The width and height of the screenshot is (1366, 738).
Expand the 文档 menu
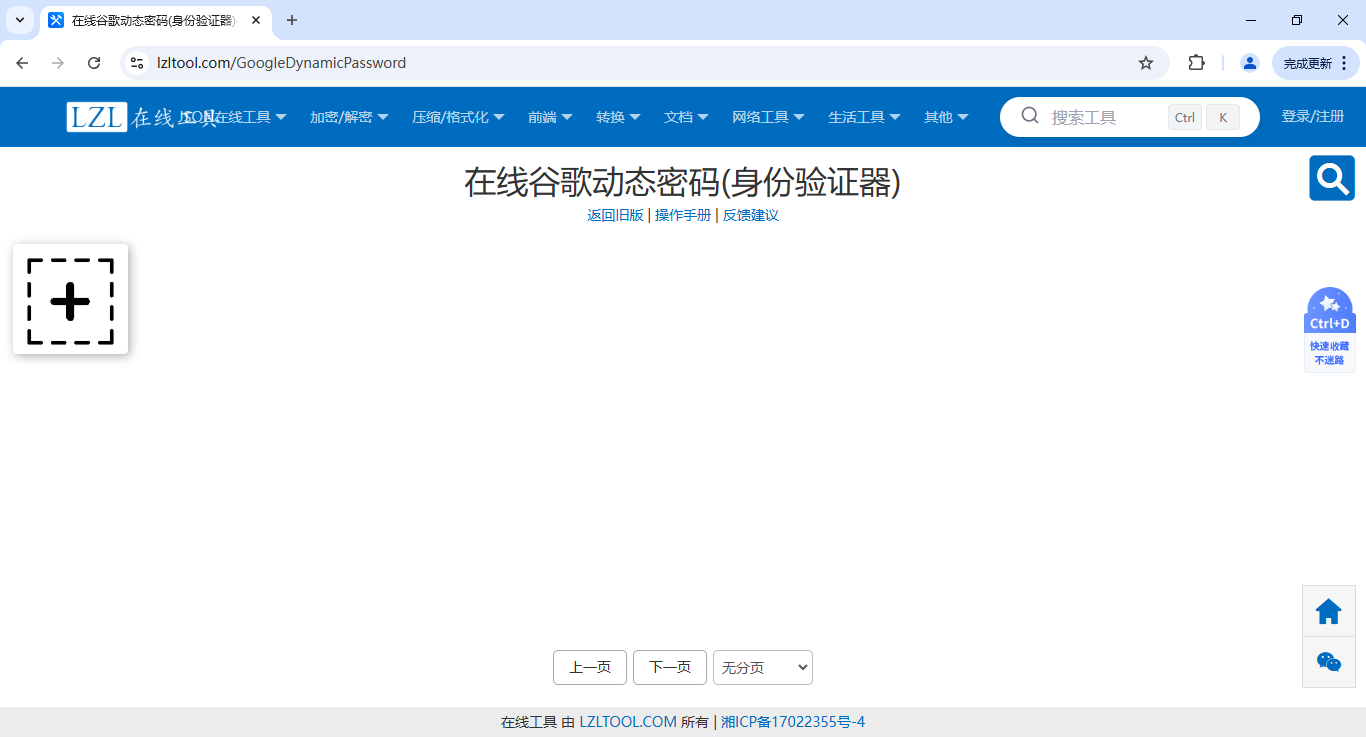pyautogui.click(x=686, y=117)
